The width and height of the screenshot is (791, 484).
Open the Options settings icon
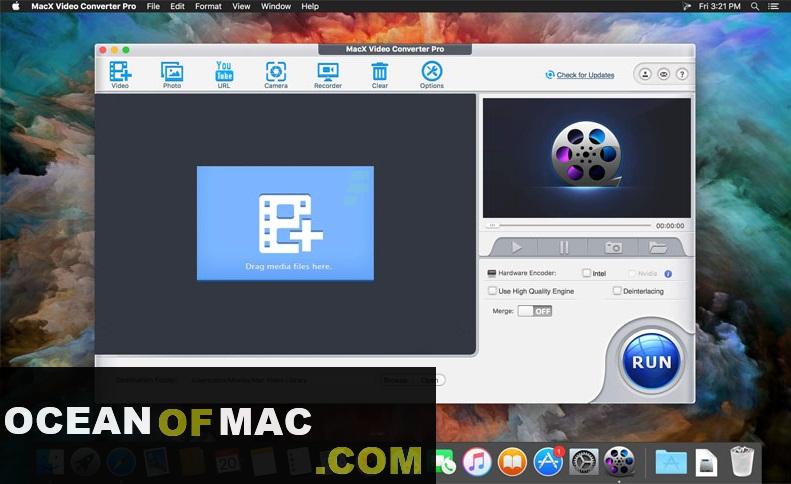(x=432, y=74)
